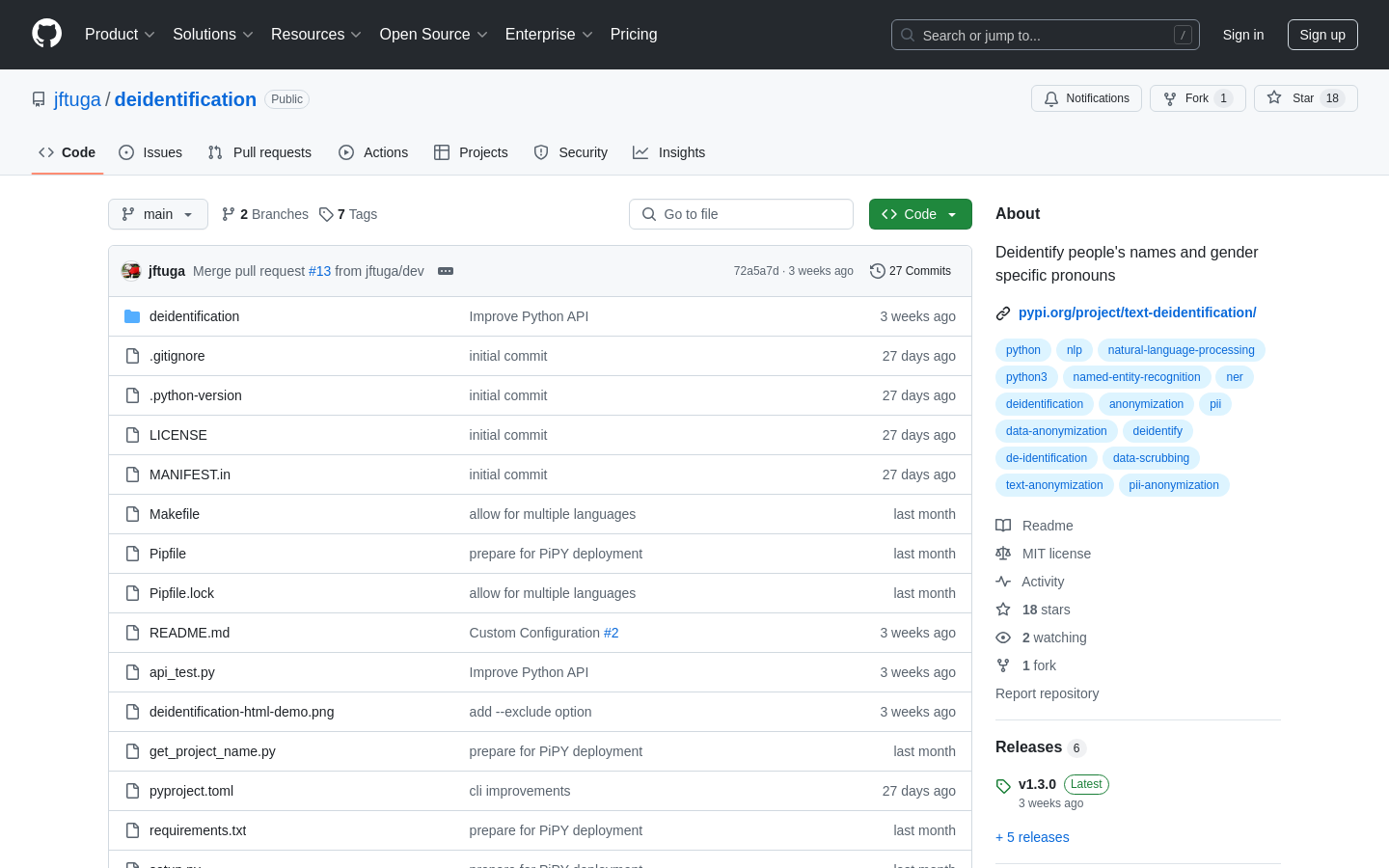Click the tag icon beside v1.3.0
Image resolution: width=1389 pixels, height=868 pixels.
tap(1003, 786)
